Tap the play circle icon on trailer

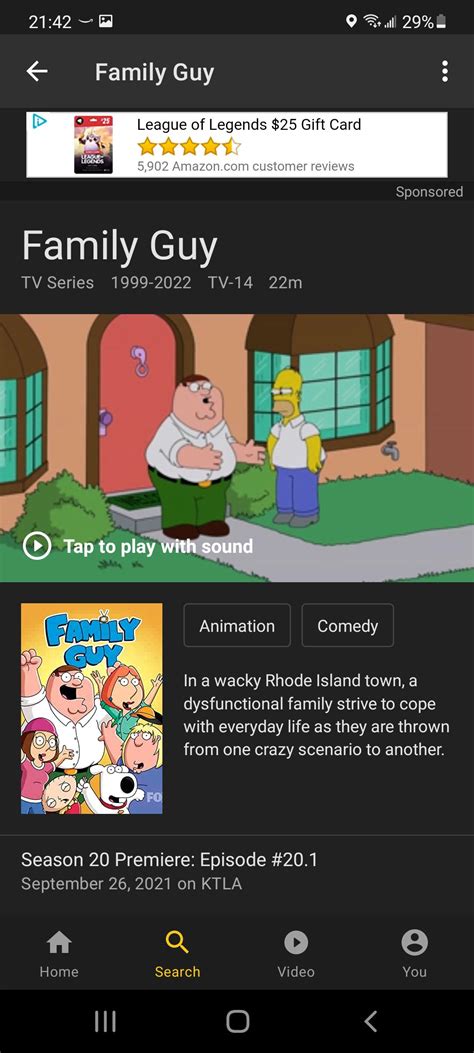37,547
